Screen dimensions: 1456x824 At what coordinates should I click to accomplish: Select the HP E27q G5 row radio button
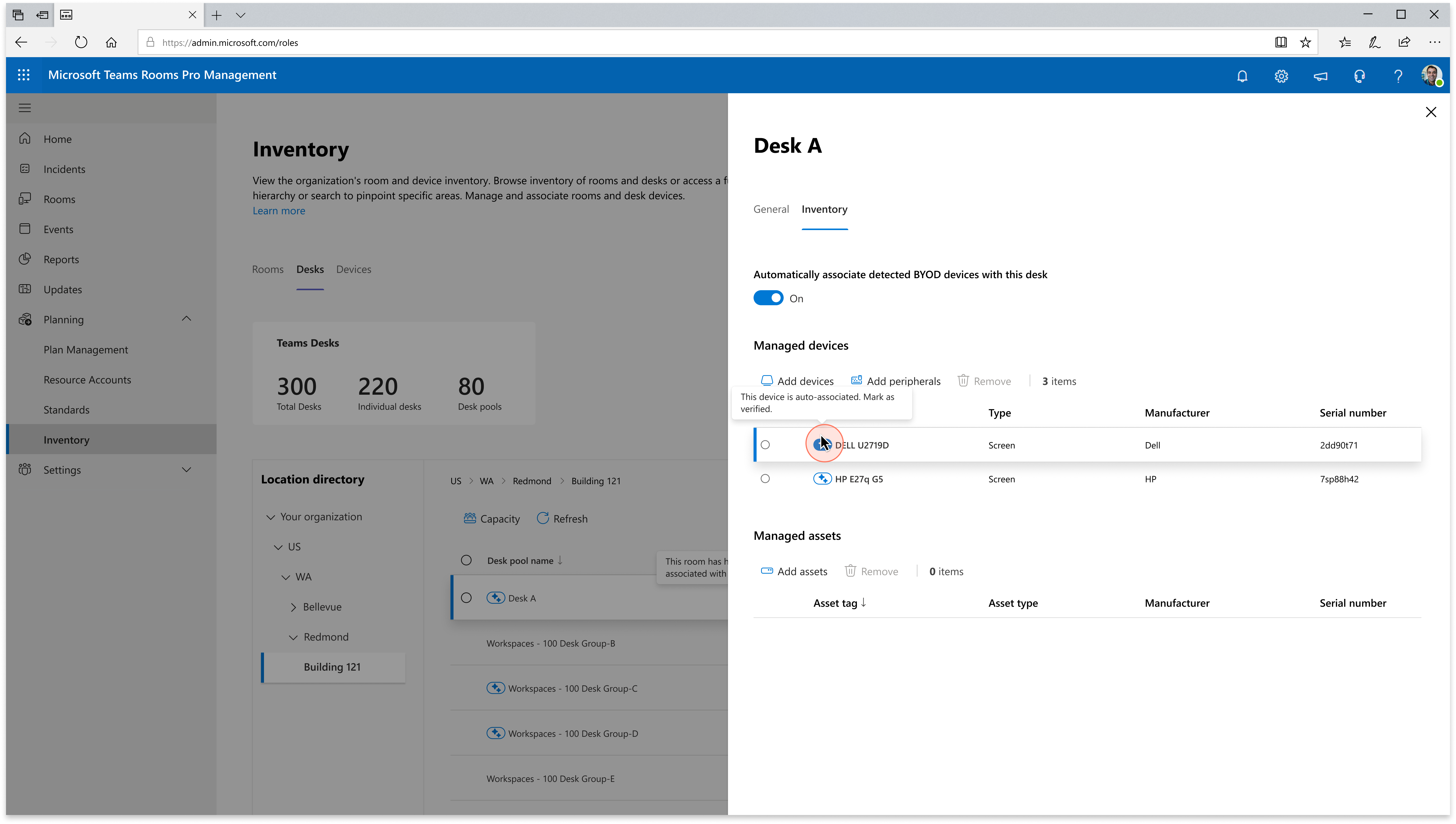point(765,479)
